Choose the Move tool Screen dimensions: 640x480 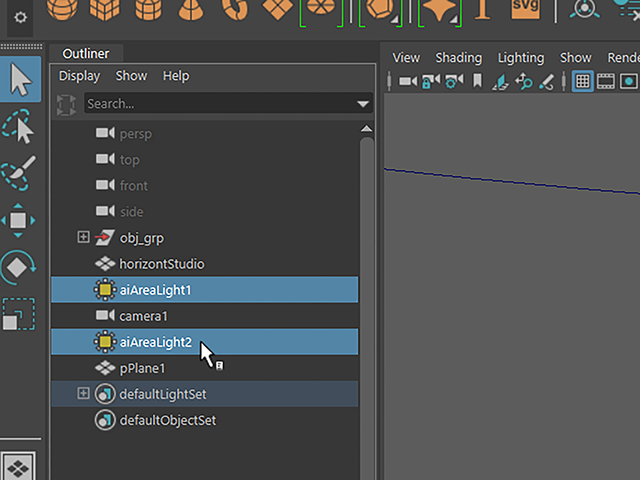tap(18, 220)
